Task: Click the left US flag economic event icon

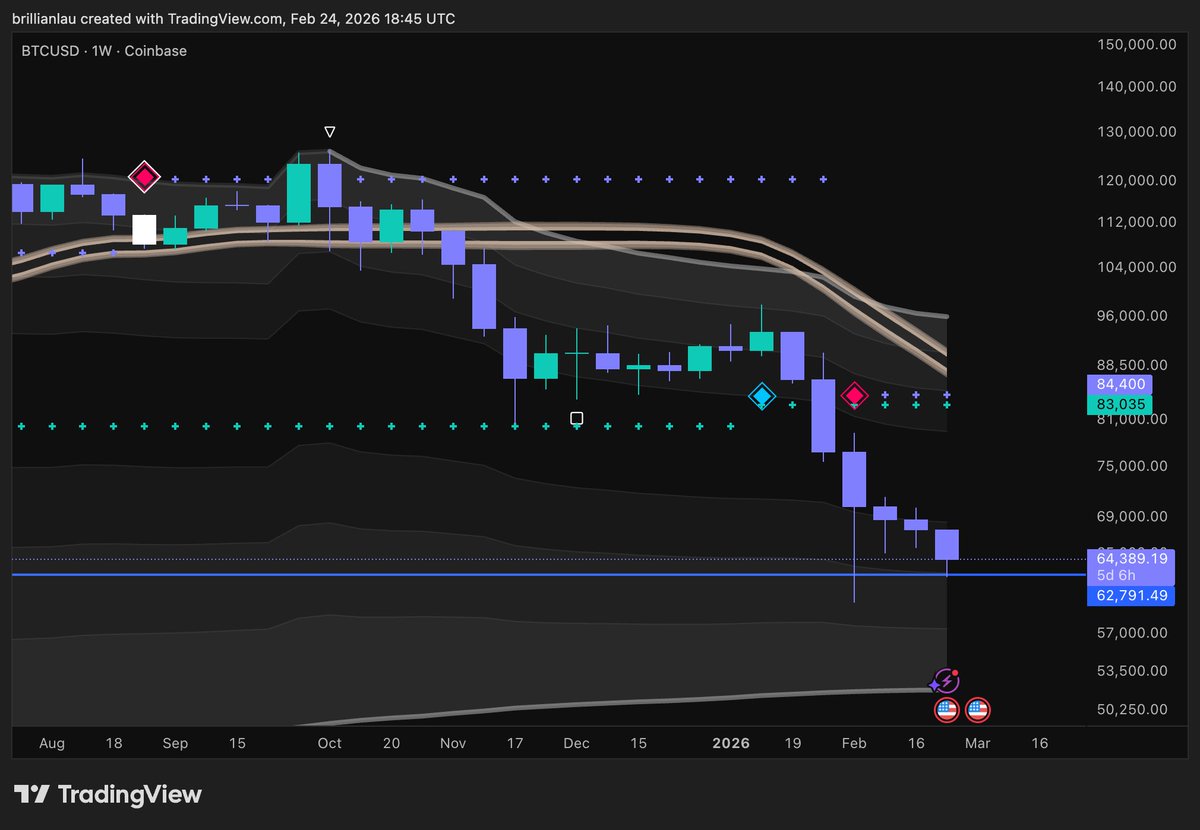Action: (946, 711)
